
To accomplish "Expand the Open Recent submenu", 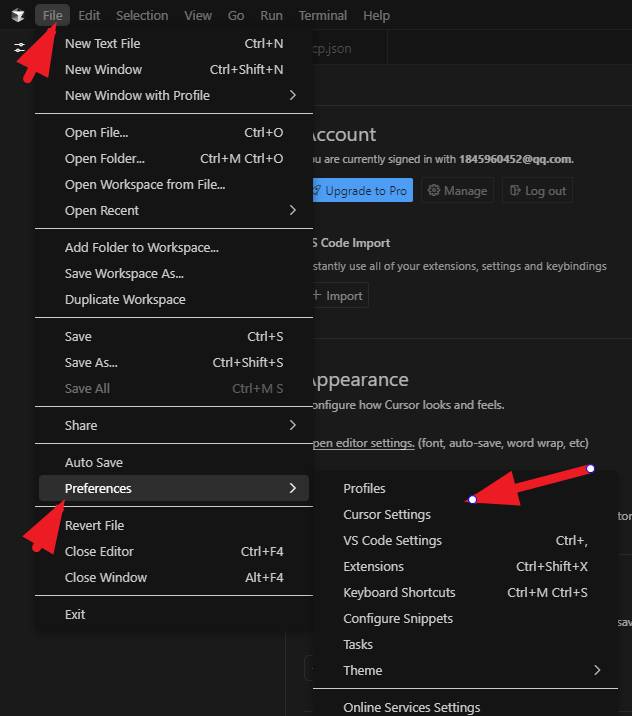I will click(174, 211).
